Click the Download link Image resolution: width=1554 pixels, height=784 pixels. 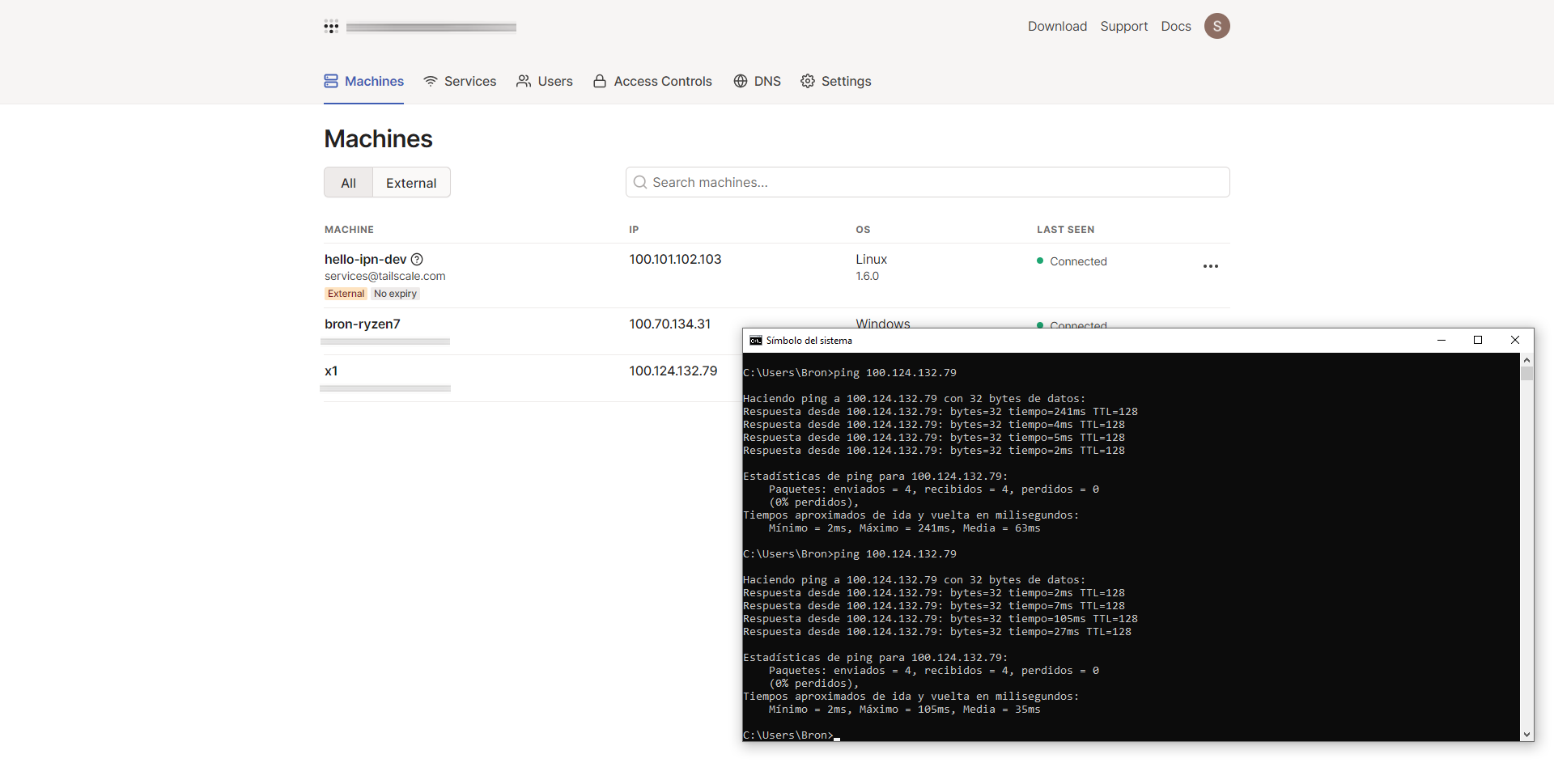1057,26
